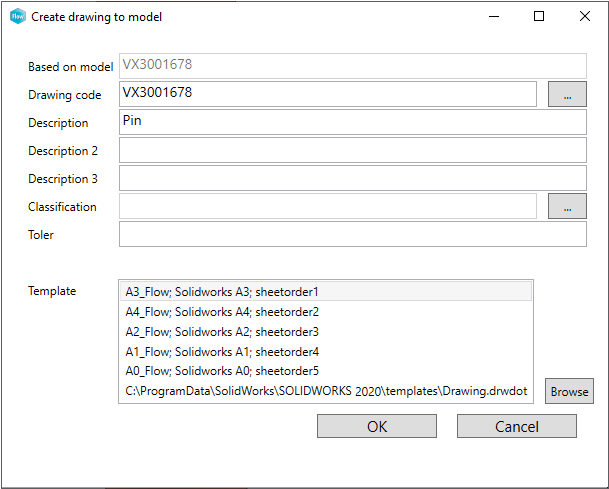
Task: Close the Create drawing to model dialog
Action: pyautogui.click(x=585, y=17)
